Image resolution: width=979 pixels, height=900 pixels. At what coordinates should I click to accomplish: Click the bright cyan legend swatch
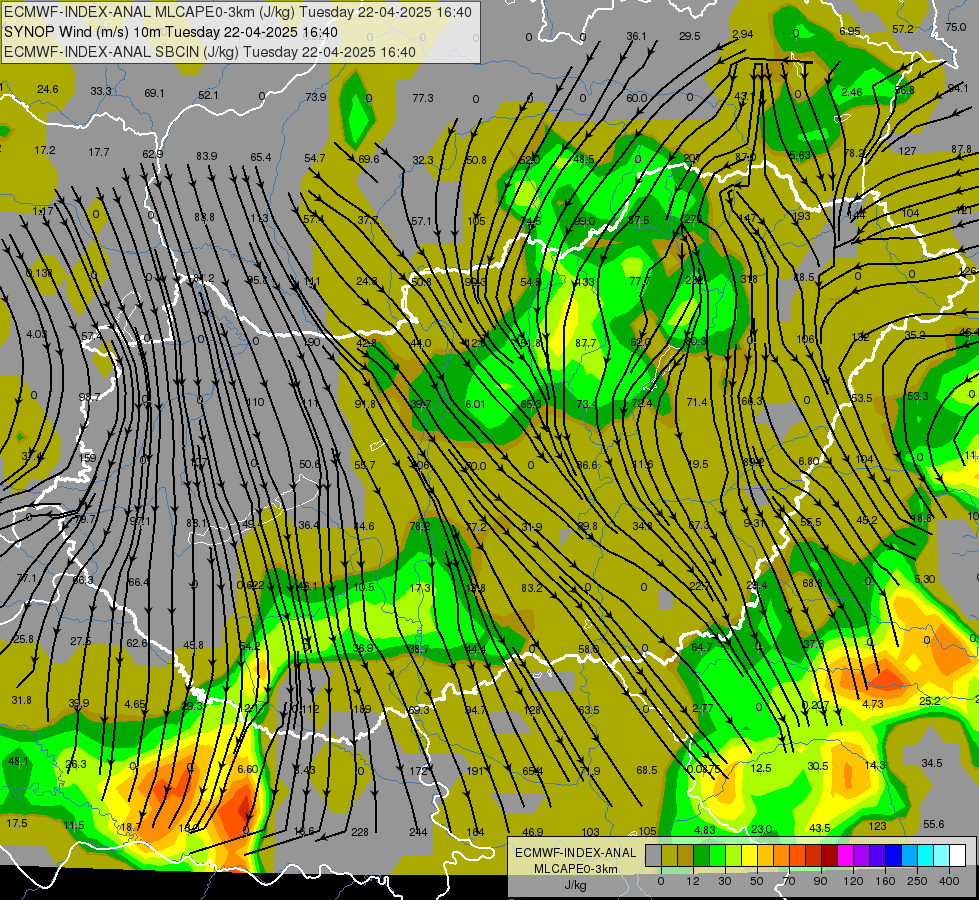925,855
